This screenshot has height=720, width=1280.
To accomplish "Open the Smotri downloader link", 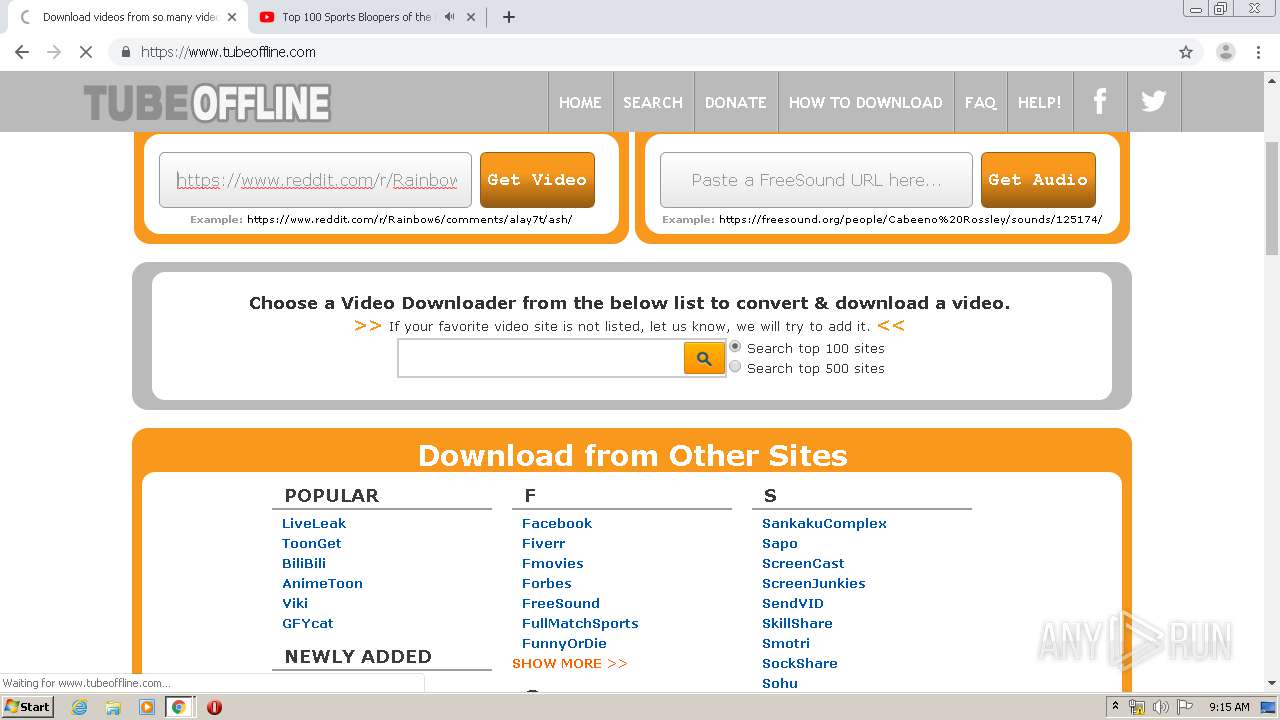I will pyautogui.click(x=786, y=643).
